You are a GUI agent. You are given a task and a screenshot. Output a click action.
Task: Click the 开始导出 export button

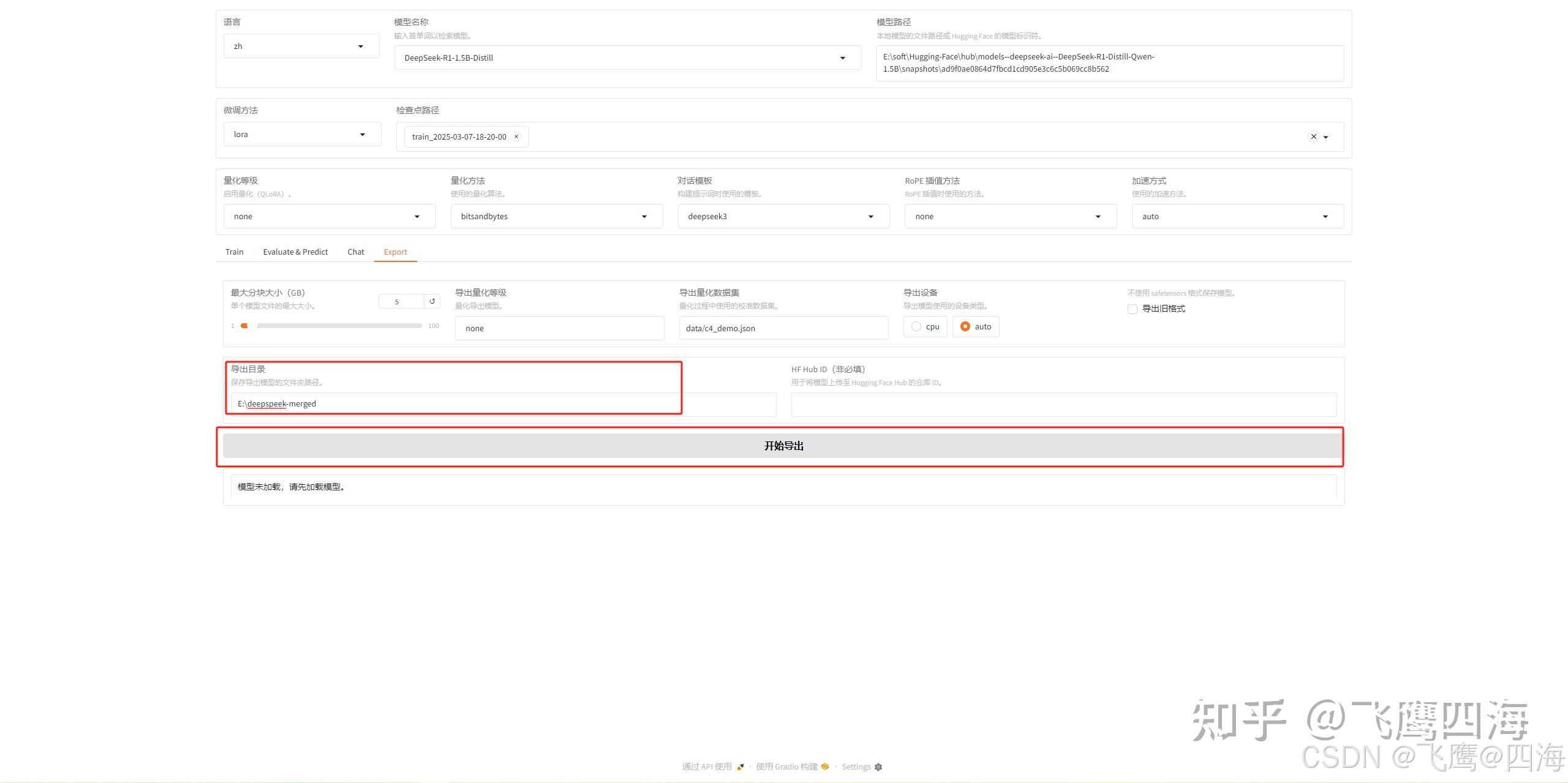tap(783, 446)
